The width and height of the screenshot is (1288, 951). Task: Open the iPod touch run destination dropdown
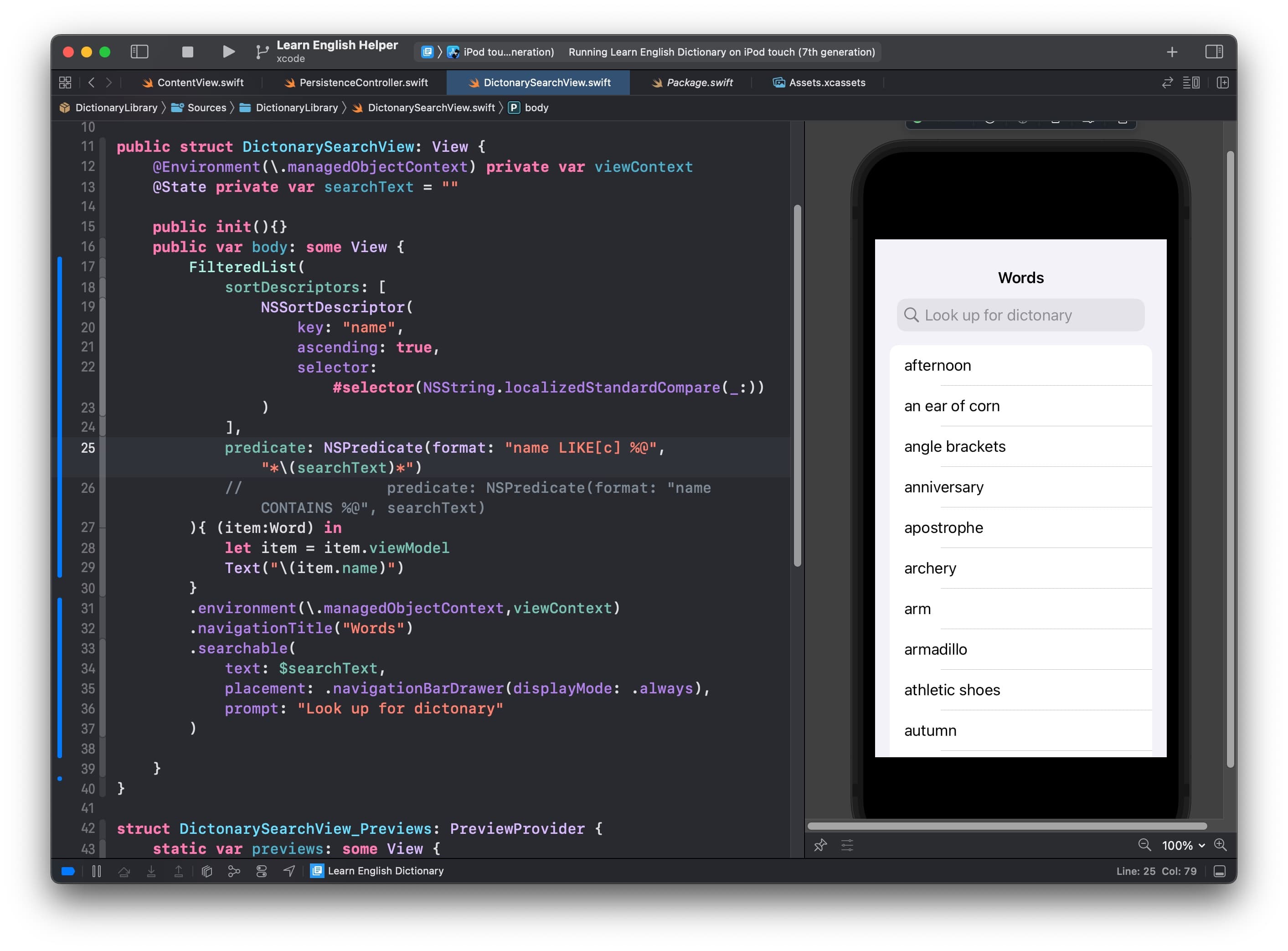pos(506,51)
